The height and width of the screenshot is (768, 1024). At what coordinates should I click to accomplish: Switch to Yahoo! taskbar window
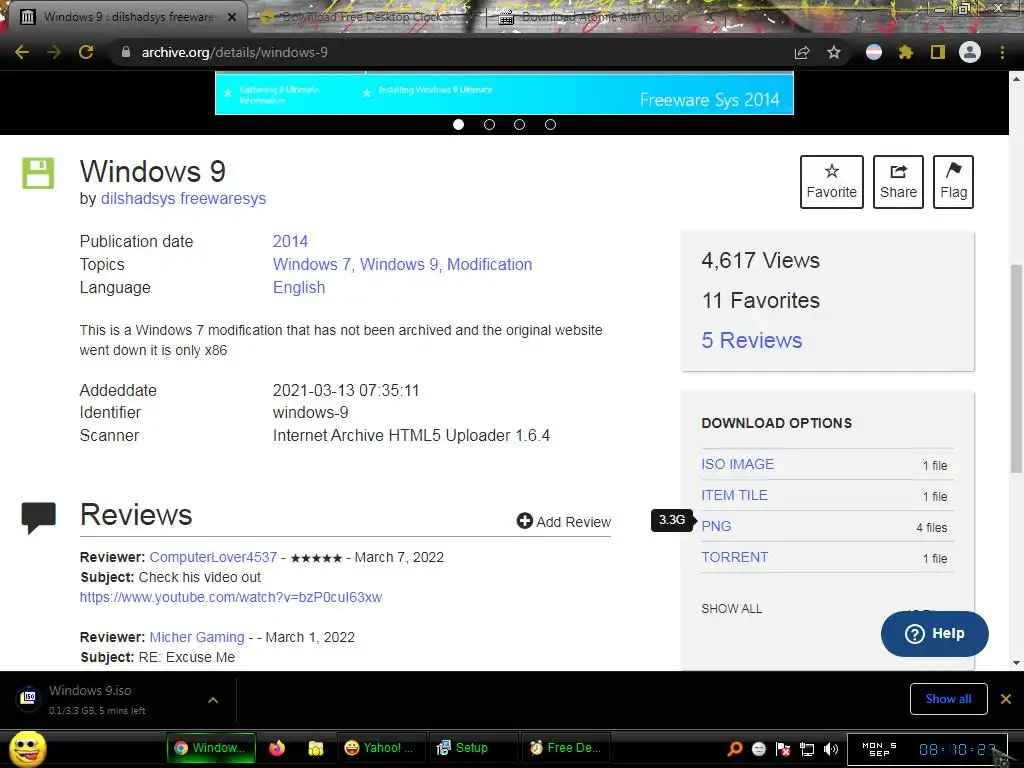pyautogui.click(x=381, y=748)
